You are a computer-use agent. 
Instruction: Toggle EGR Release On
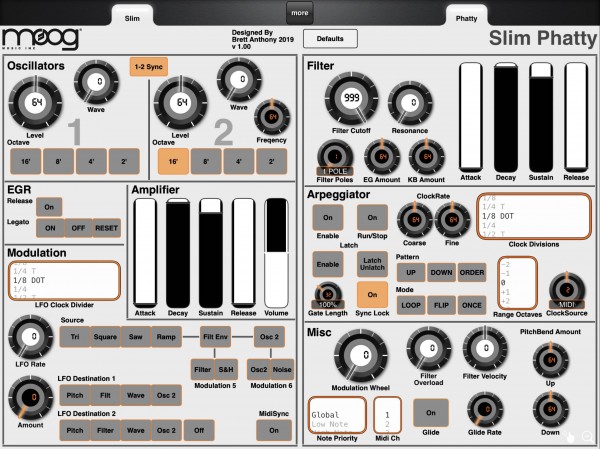coord(49,207)
